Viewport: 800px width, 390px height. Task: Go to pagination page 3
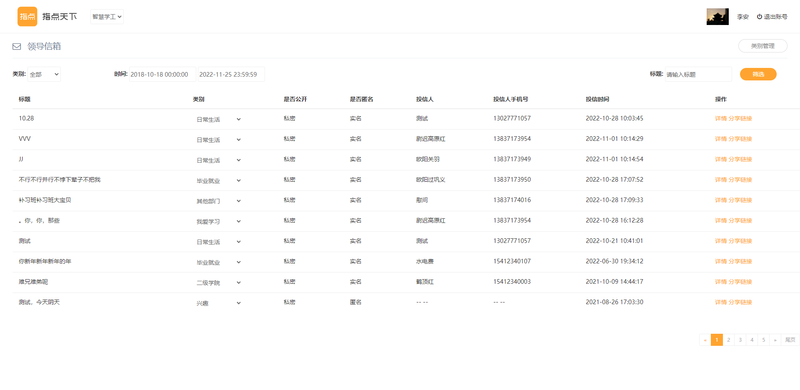(740, 339)
